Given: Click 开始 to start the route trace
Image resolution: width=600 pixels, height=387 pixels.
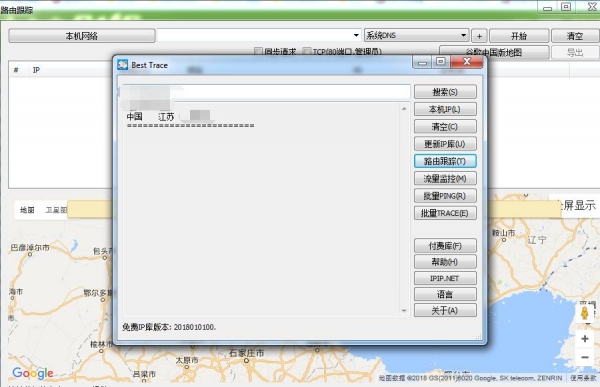Looking at the screenshot, I should point(519,36).
